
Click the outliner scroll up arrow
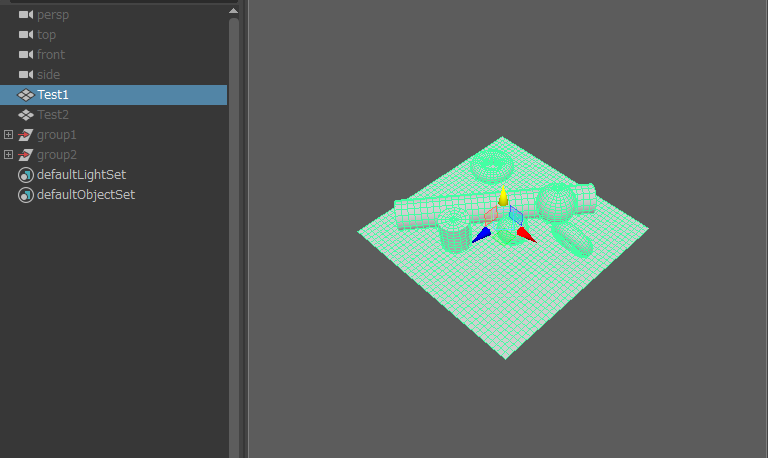point(234,11)
